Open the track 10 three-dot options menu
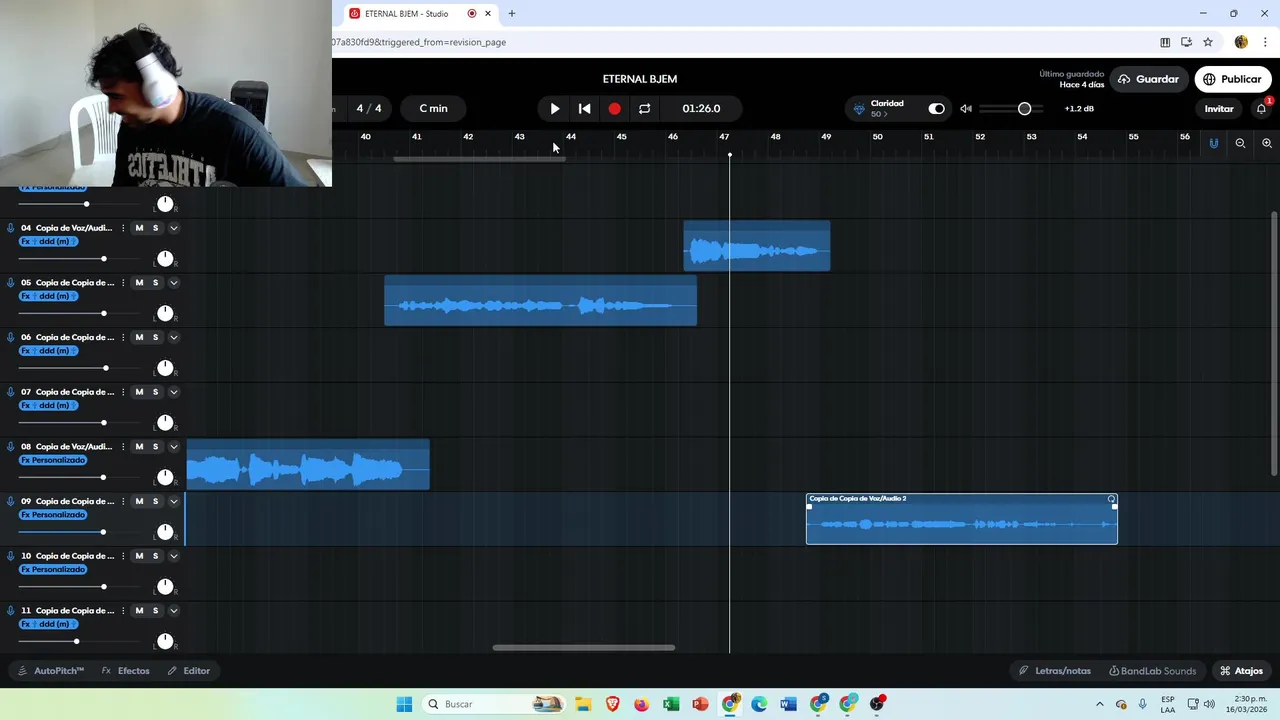Viewport: 1280px width, 720px height. coord(123,556)
